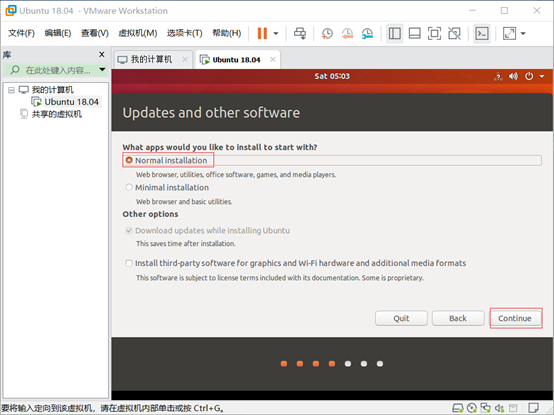Close the 库 library panel
The height and width of the screenshot is (415, 554).
pyautogui.click(x=102, y=54)
